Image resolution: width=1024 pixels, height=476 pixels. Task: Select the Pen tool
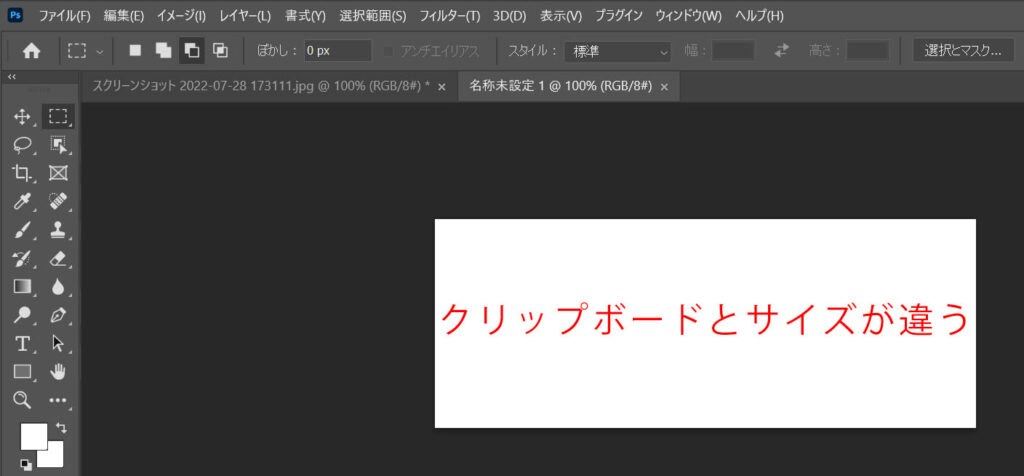coord(58,315)
